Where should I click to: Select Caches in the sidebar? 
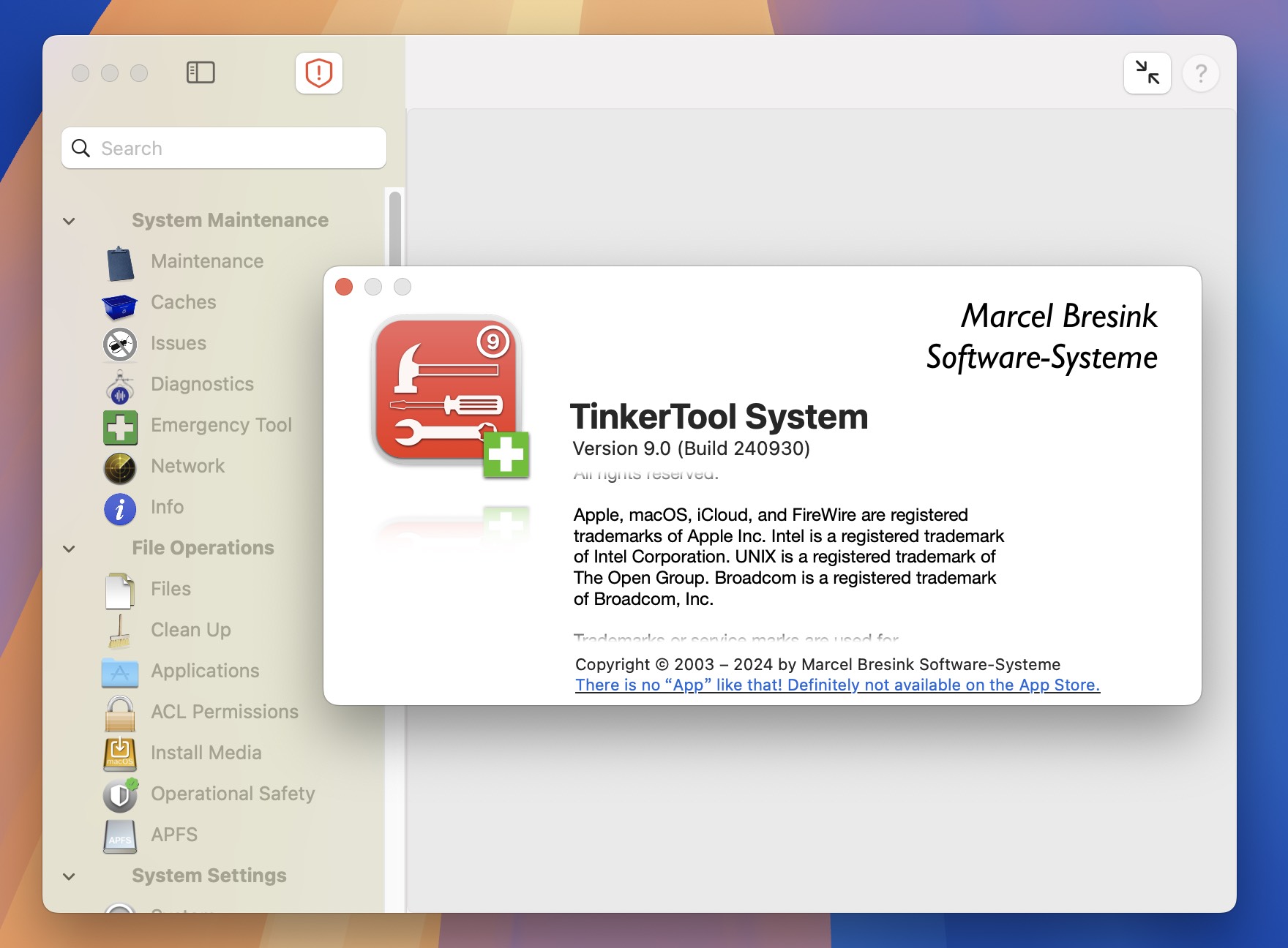[184, 302]
